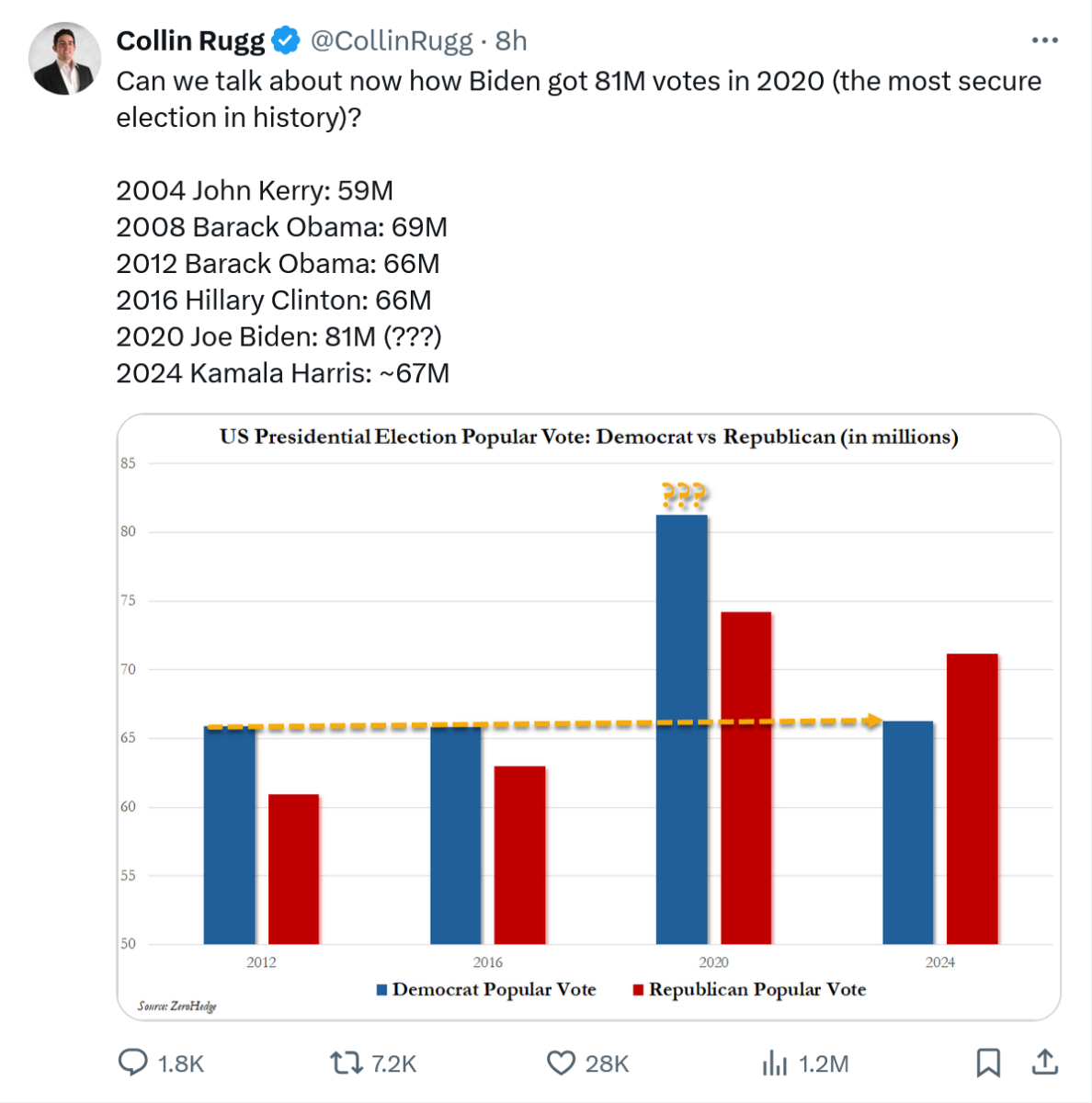Click the 2024 red Republican bar
The height and width of the screenshot is (1103, 1092).
pyautogui.click(x=972, y=798)
